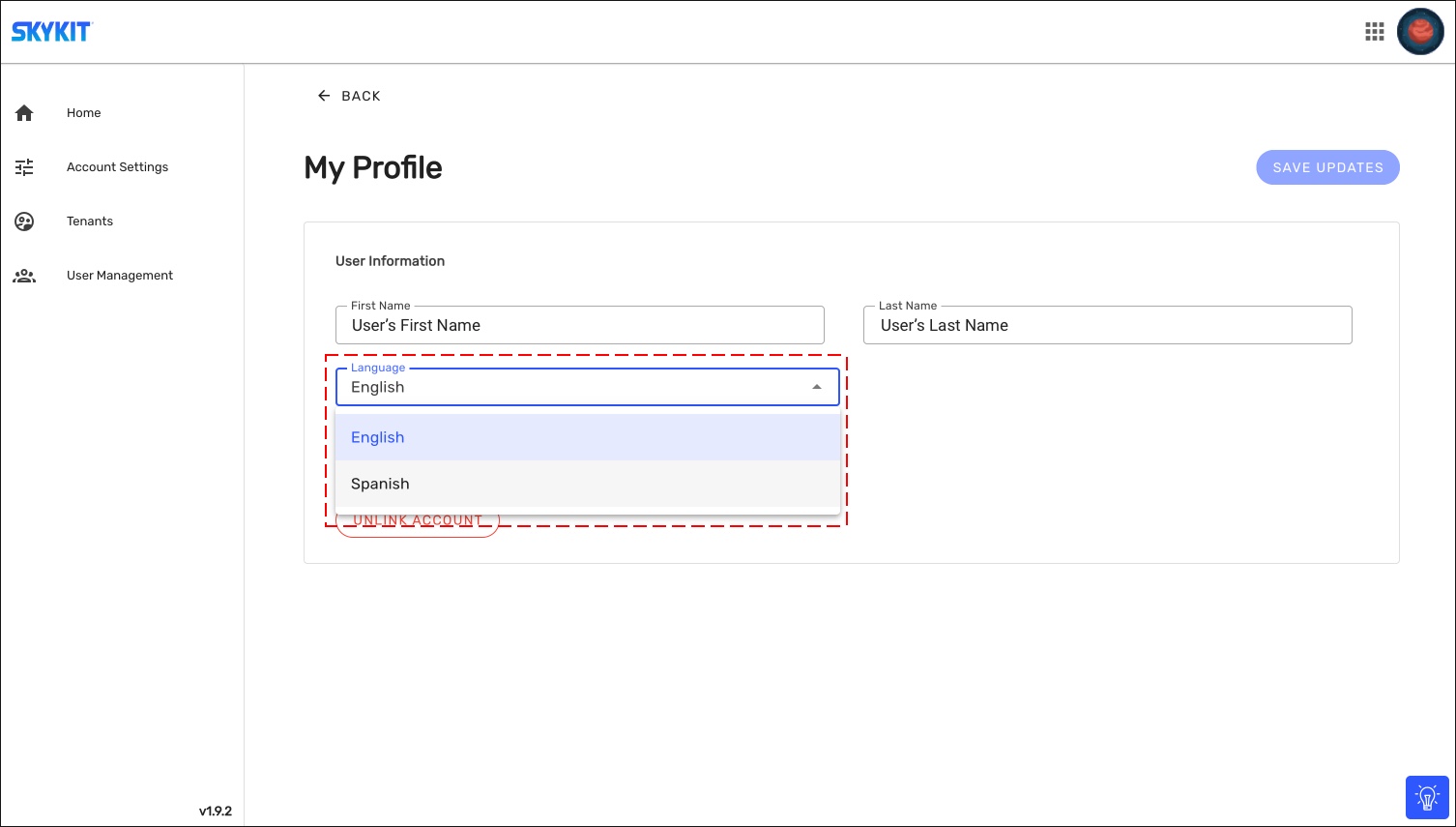Click into the First Name field
The image size is (1456, 827).
pos(580,325)
